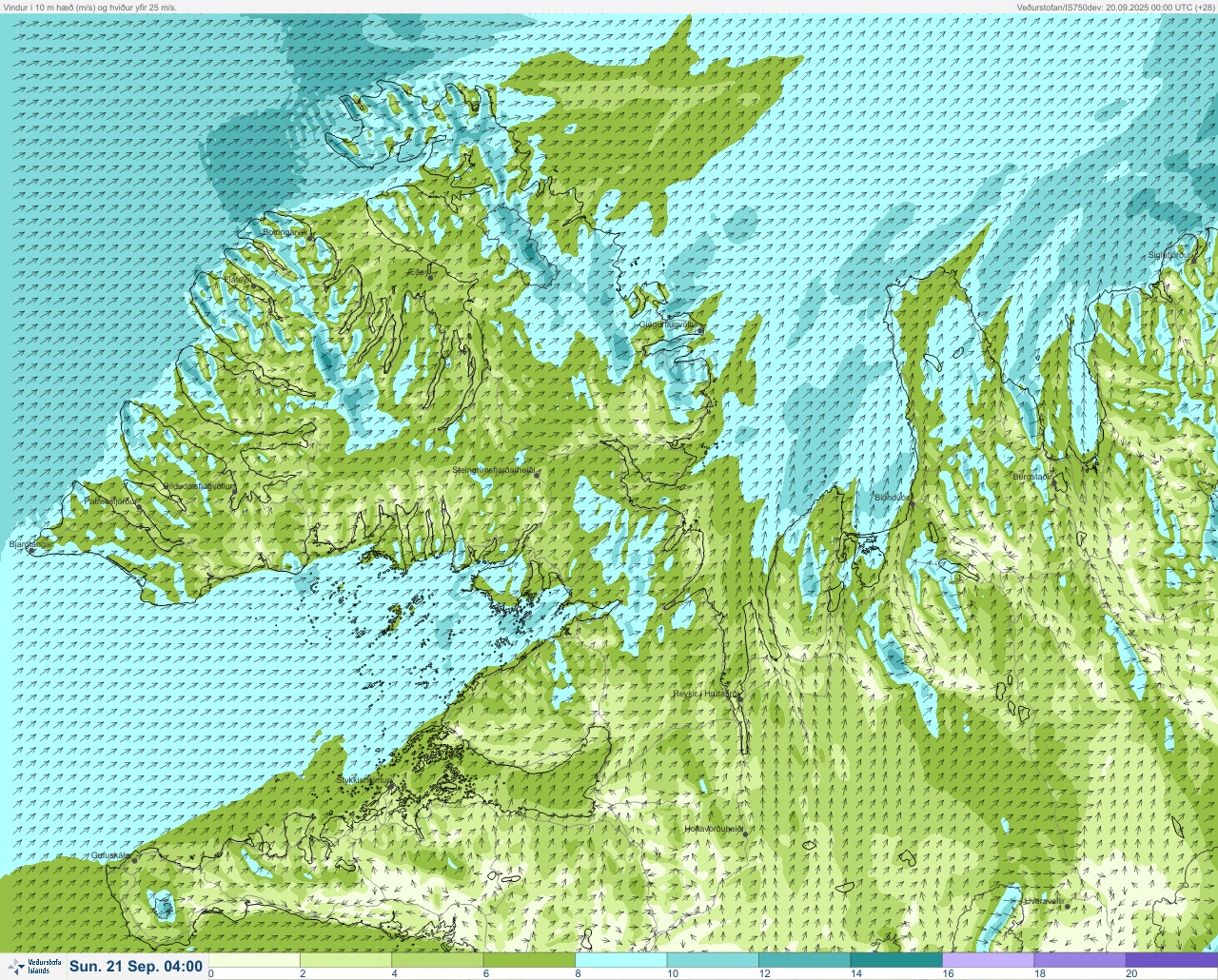Click the Stykkishólmur station label
The width and height of the screenshot is (1218, 980).
[363, 779]
